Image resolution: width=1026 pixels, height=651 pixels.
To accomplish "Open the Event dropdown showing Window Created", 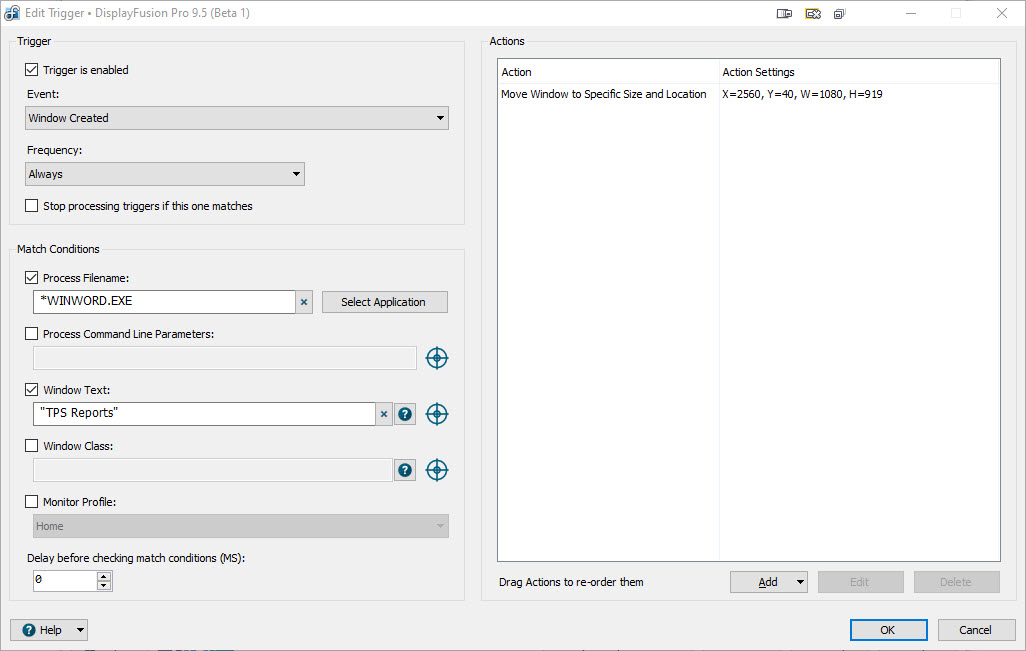I will (x=237, y=118).
